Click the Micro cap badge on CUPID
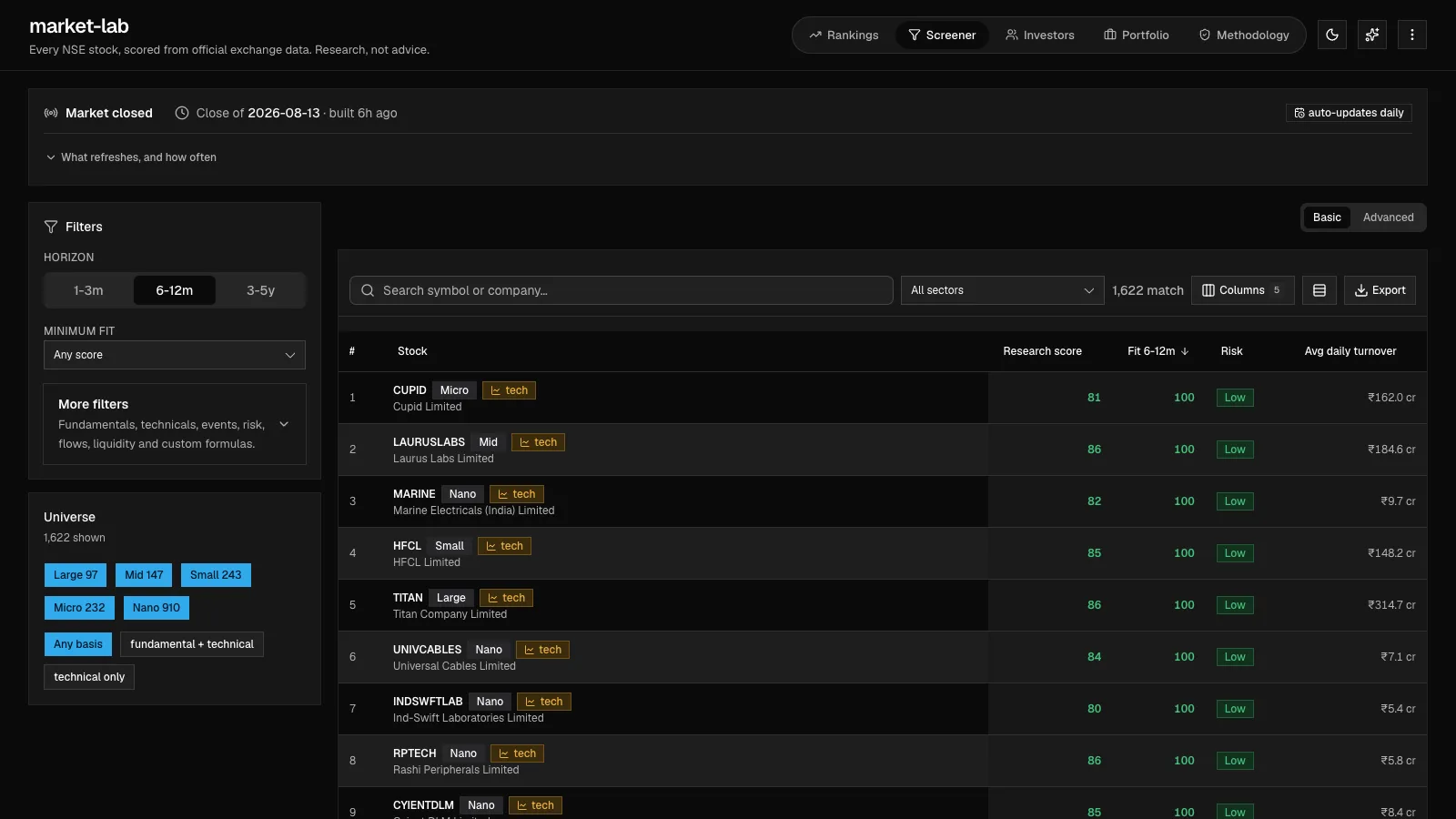Screen dimensions: 1456x819 454,390
